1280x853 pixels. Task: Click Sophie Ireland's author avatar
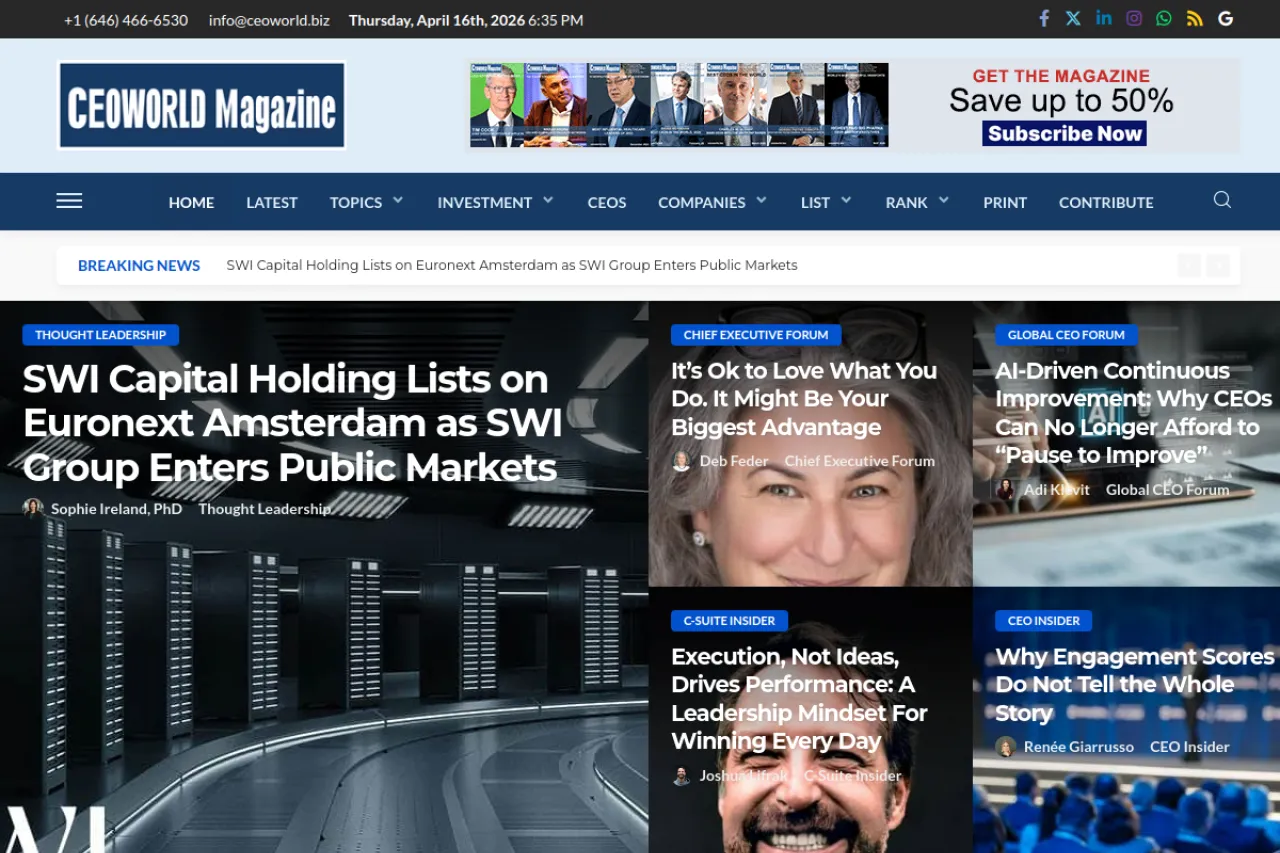click(x=33, y=508)
